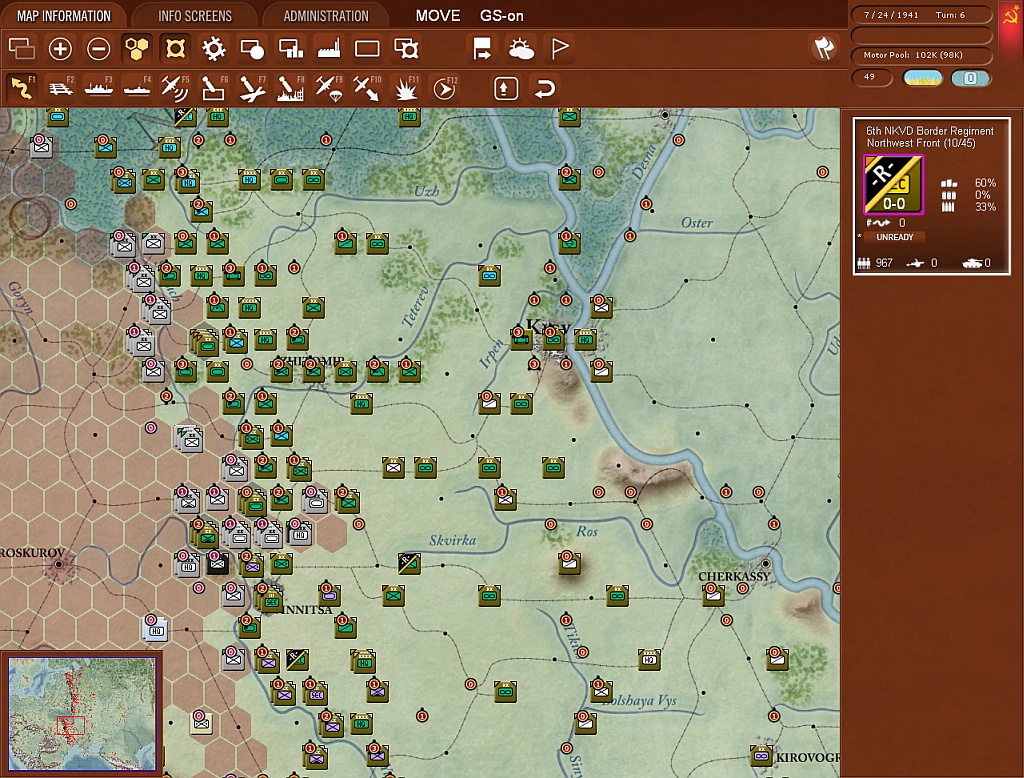Select F1 move mode
The height and width of the screenshot is (778, 1024).
(x=22, y=88)
